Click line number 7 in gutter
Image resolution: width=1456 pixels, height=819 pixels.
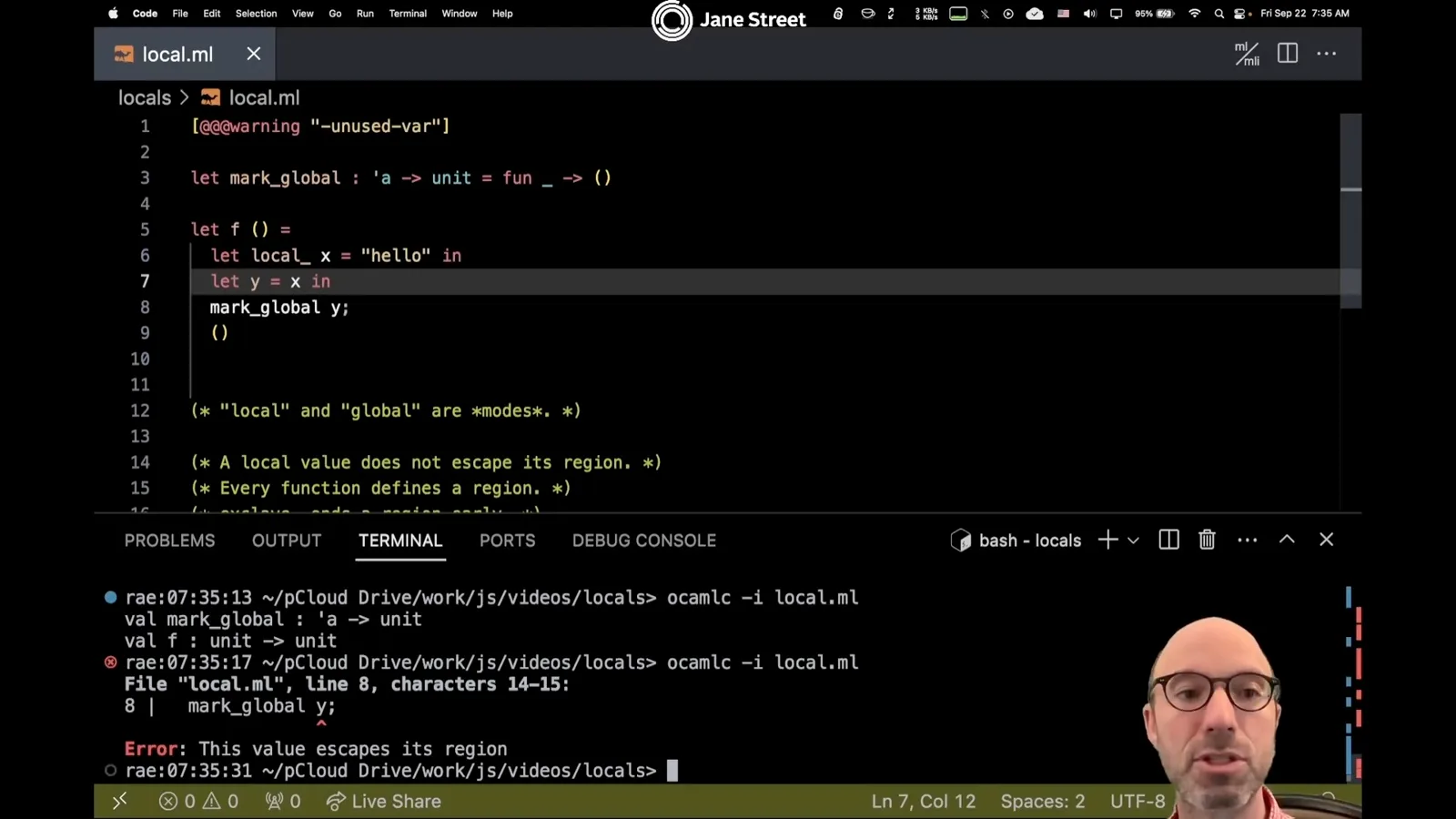pyautogui.click(x=145, y=281)
